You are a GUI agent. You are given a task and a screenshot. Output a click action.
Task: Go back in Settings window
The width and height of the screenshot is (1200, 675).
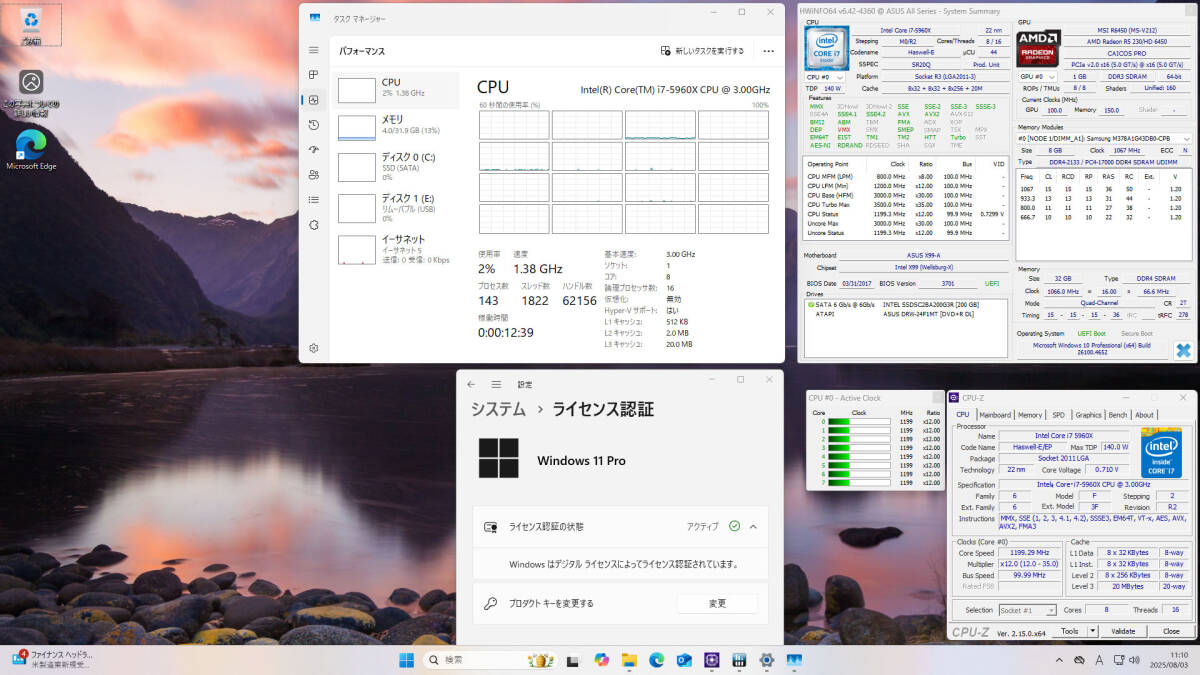[x=471, y=384]
